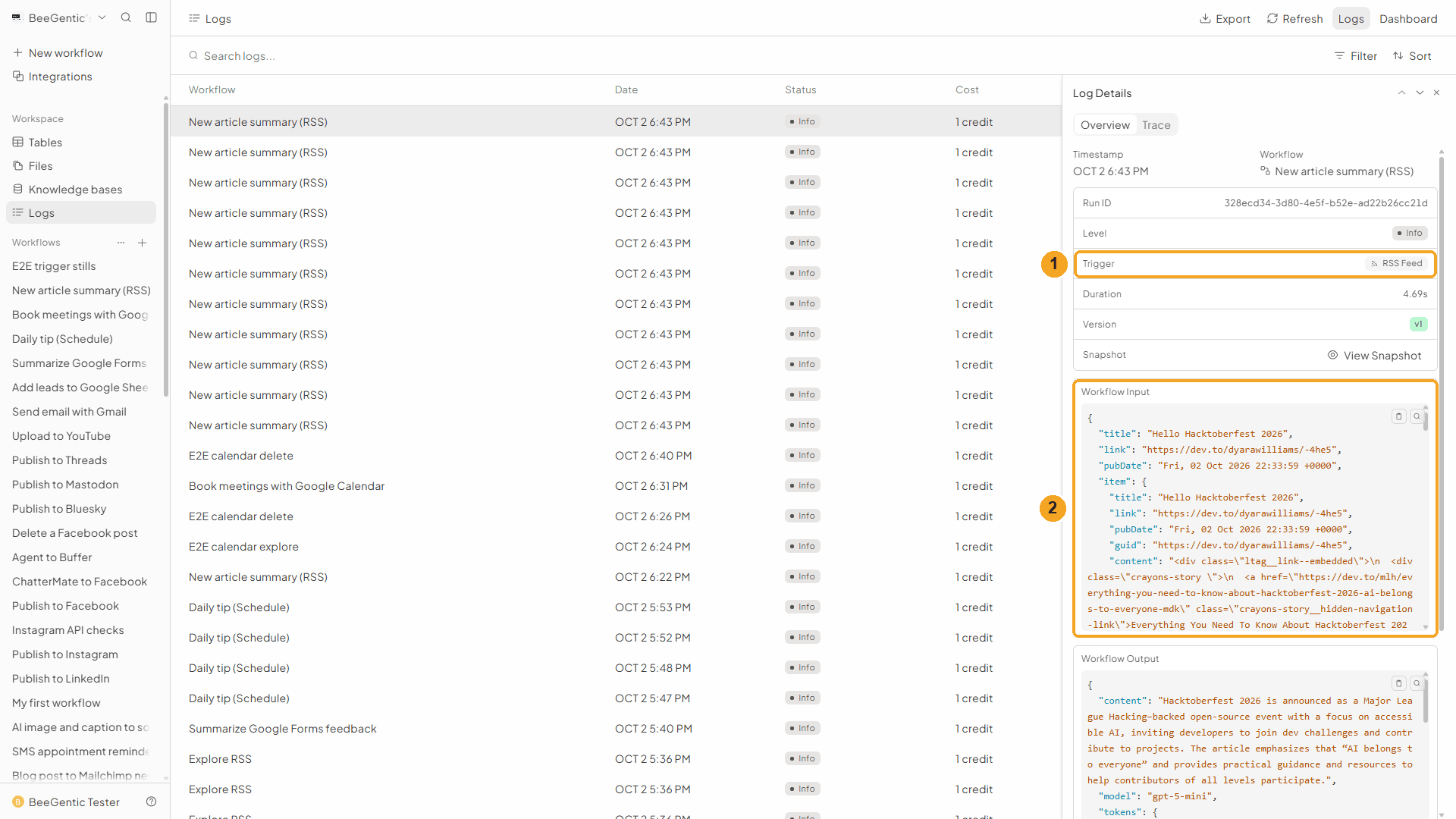Open Integrations in the sidebar
The height and width of the screenshot is (819, 1456).
[x=52, y=76]
